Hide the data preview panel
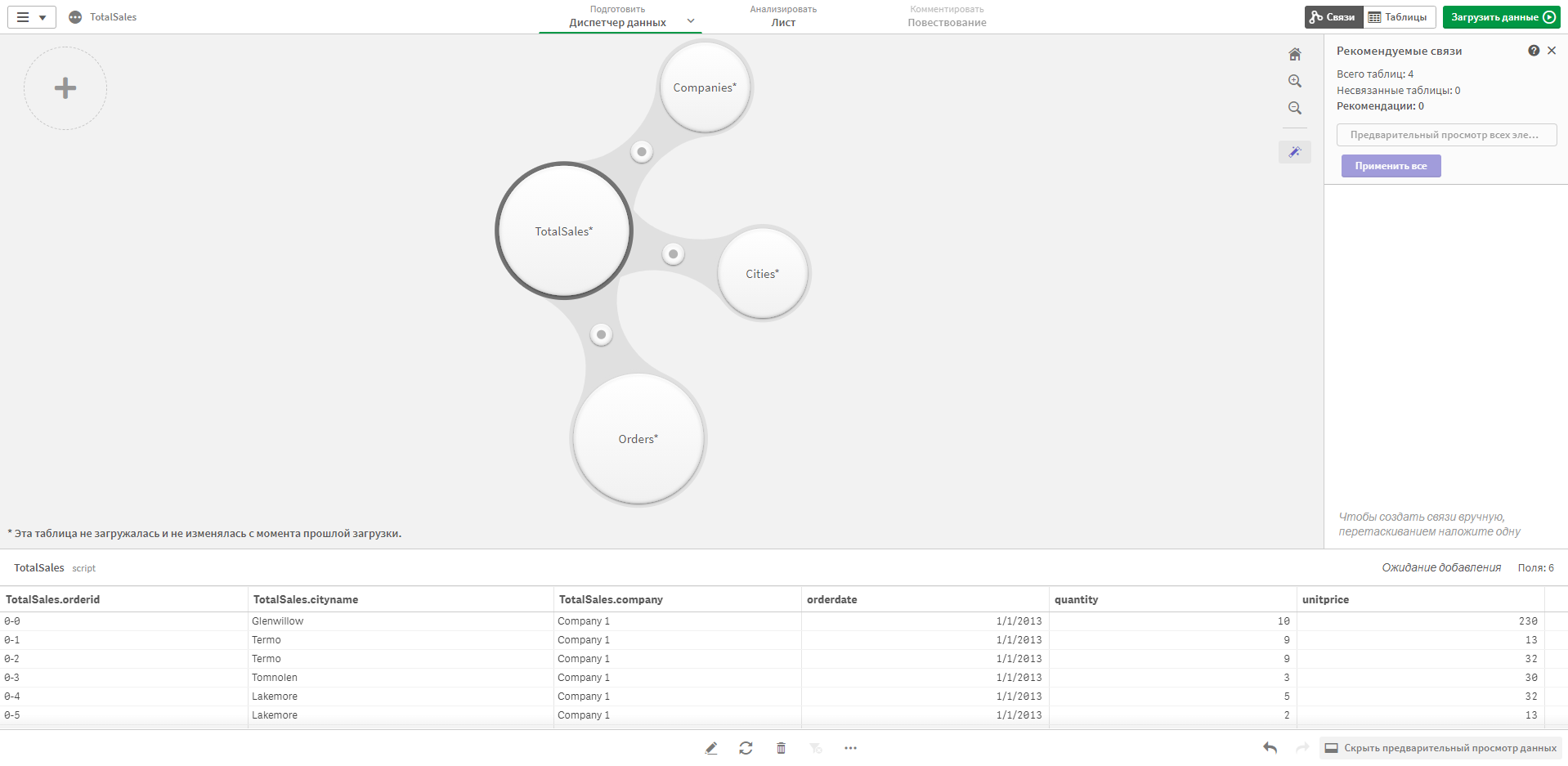 (x=1440, y=748)
